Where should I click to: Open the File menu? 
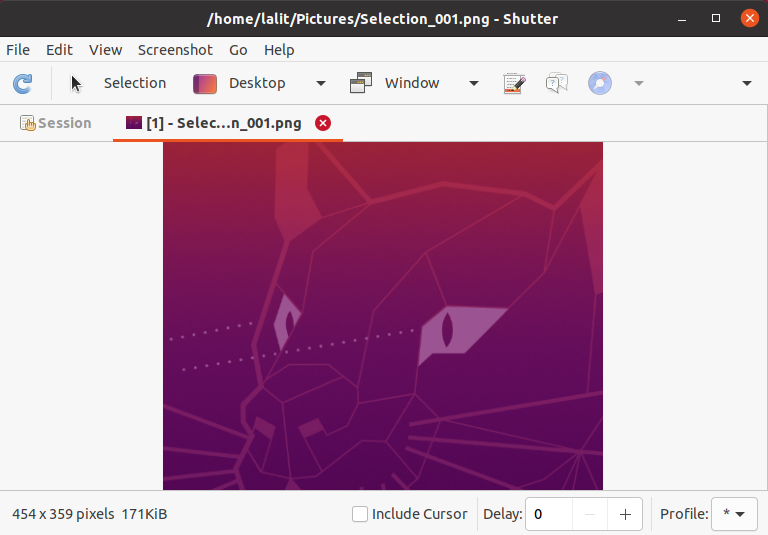click(x=18, y=50)
